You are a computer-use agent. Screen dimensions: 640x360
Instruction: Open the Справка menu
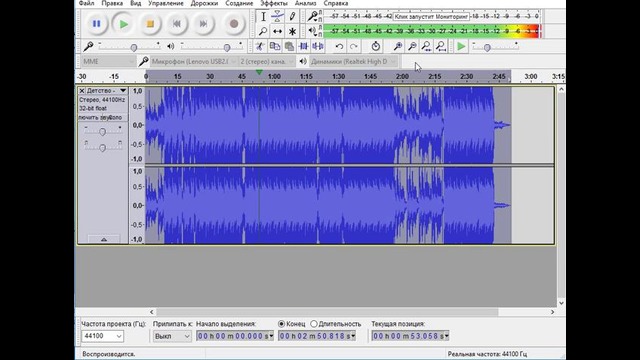[x=336, y=3]
